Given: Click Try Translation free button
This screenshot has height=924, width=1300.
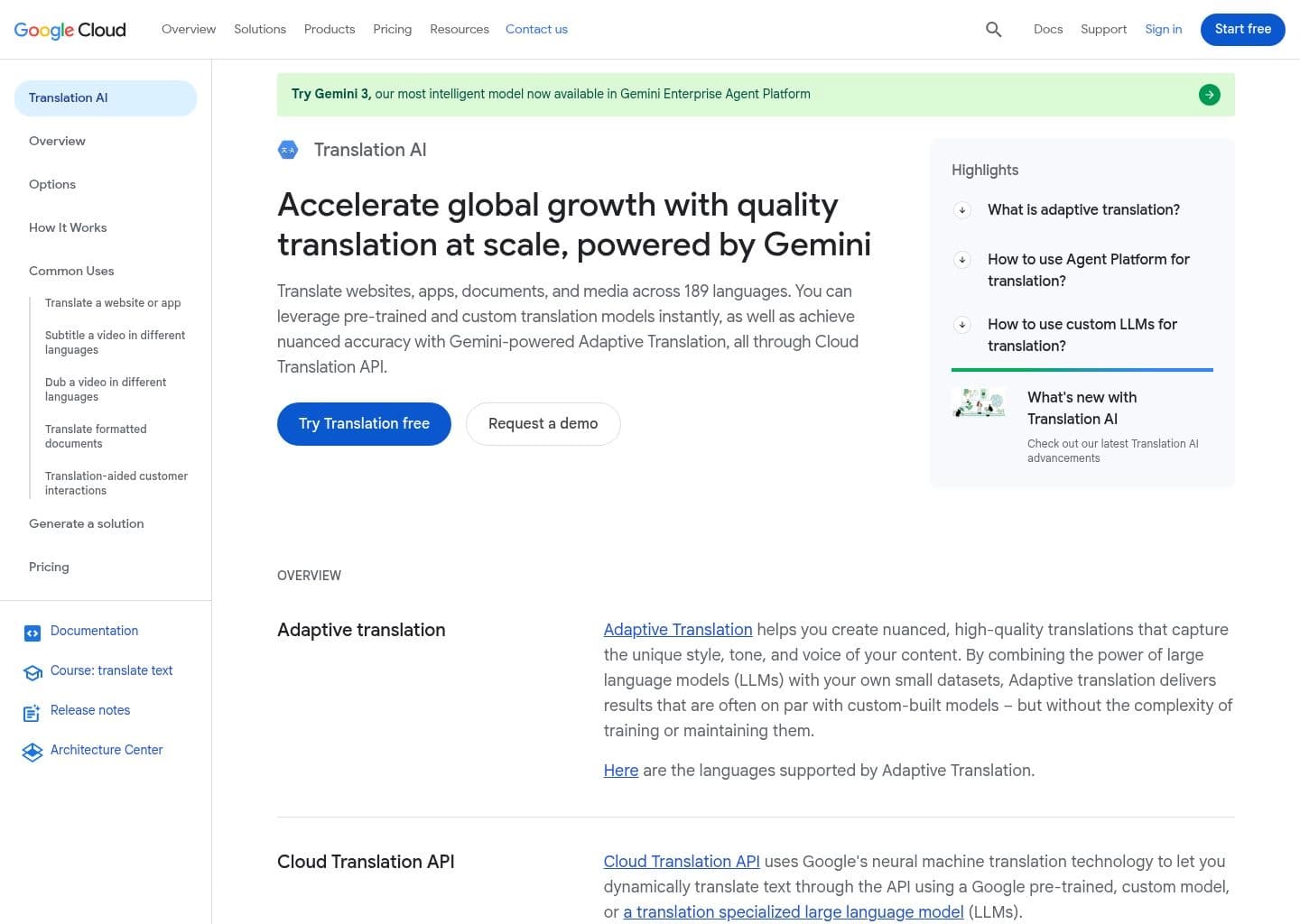Looking at the screenshot, I should pyautogui.click(x=364, y=424).
